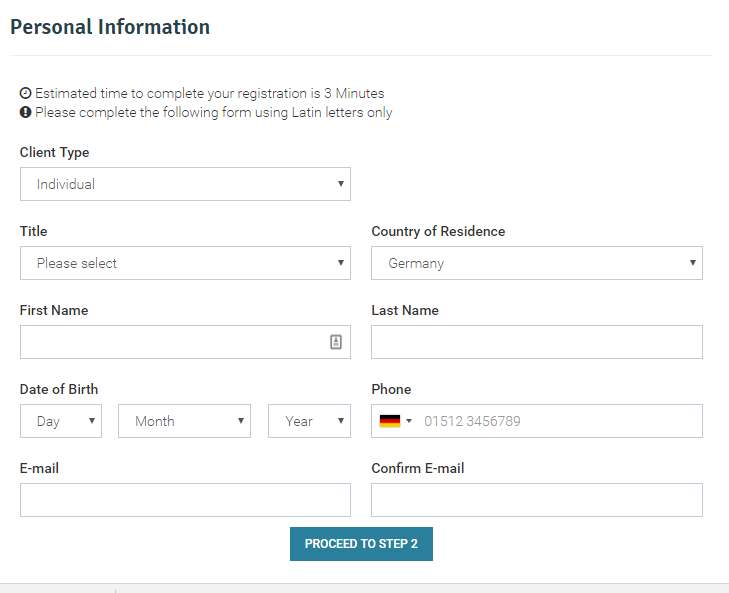
Task: Open the Title dropdown showing Please select
Action: [x=185, y=263]
